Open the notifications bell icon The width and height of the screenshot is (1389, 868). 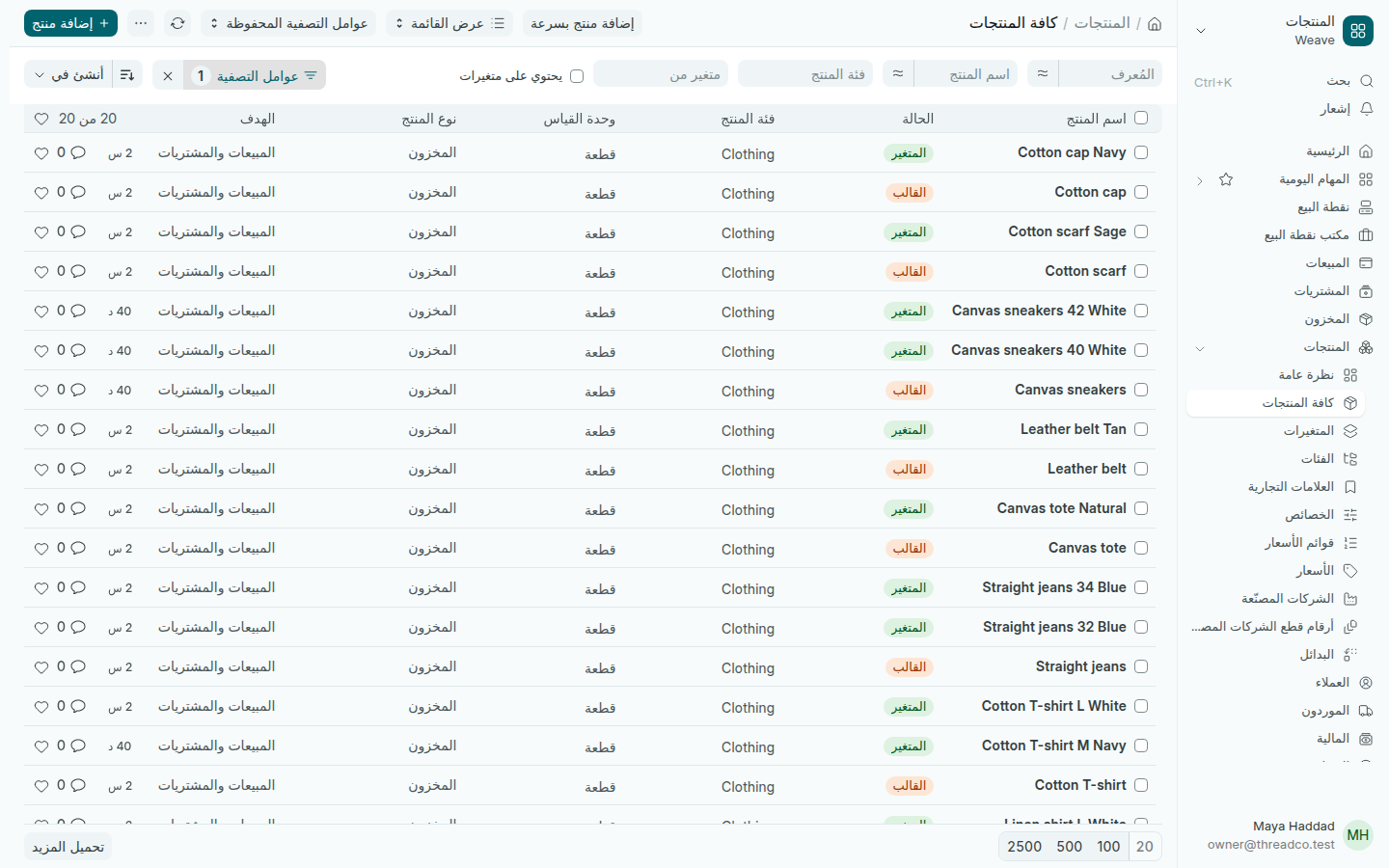tap(1366, 109)
